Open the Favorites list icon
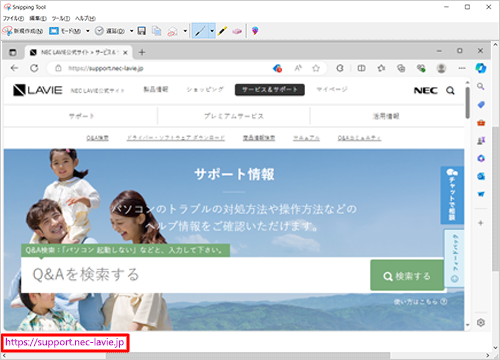This screenshot has width=500, height=360. point(381,68)
